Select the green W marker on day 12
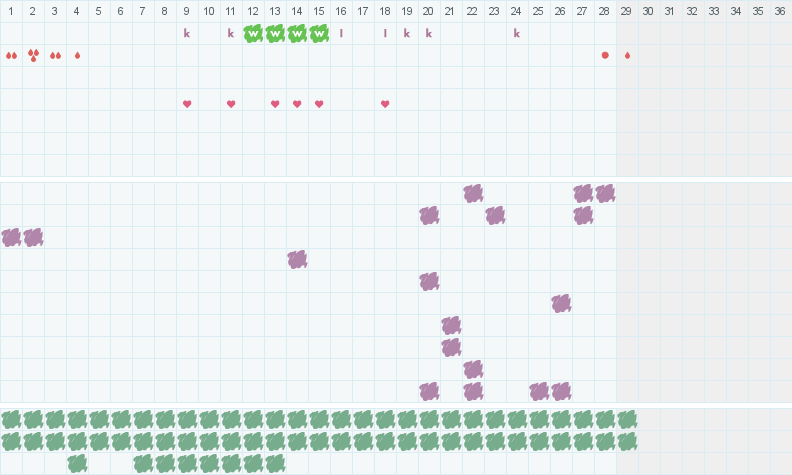This screenshot has height=475, width=792. point(253,33)
